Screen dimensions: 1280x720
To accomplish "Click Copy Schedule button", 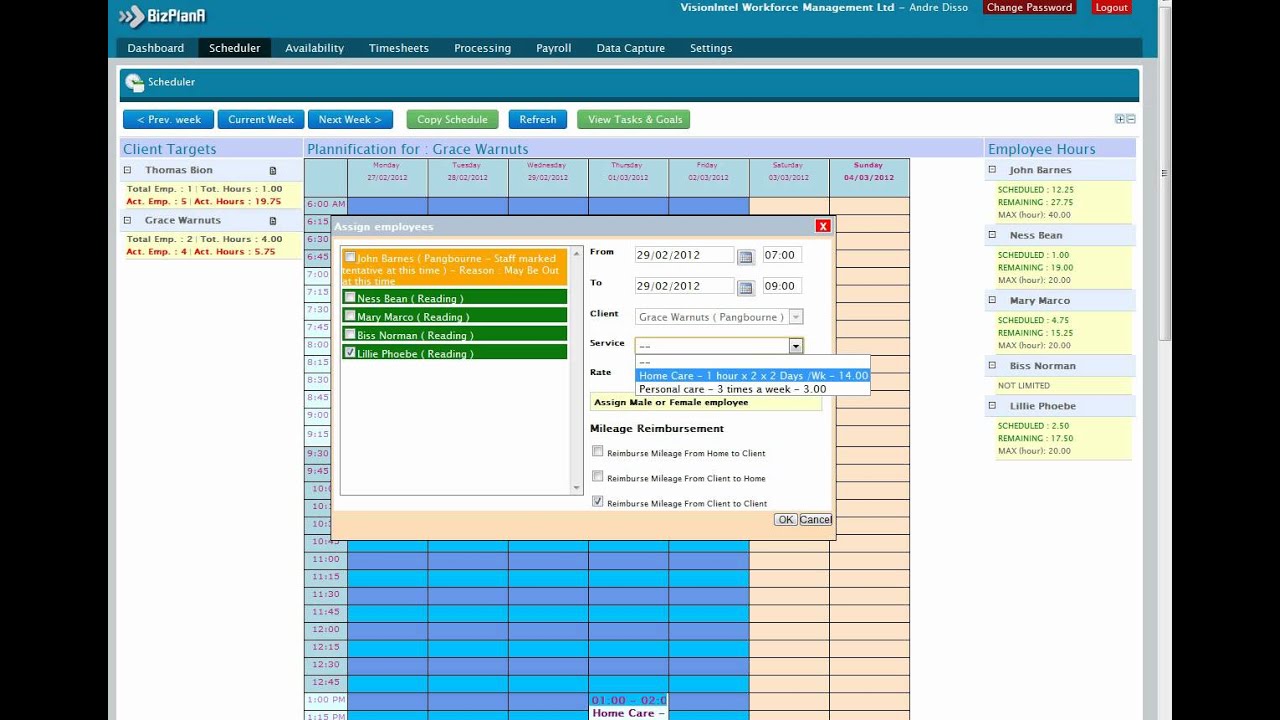I will (452, 119).
